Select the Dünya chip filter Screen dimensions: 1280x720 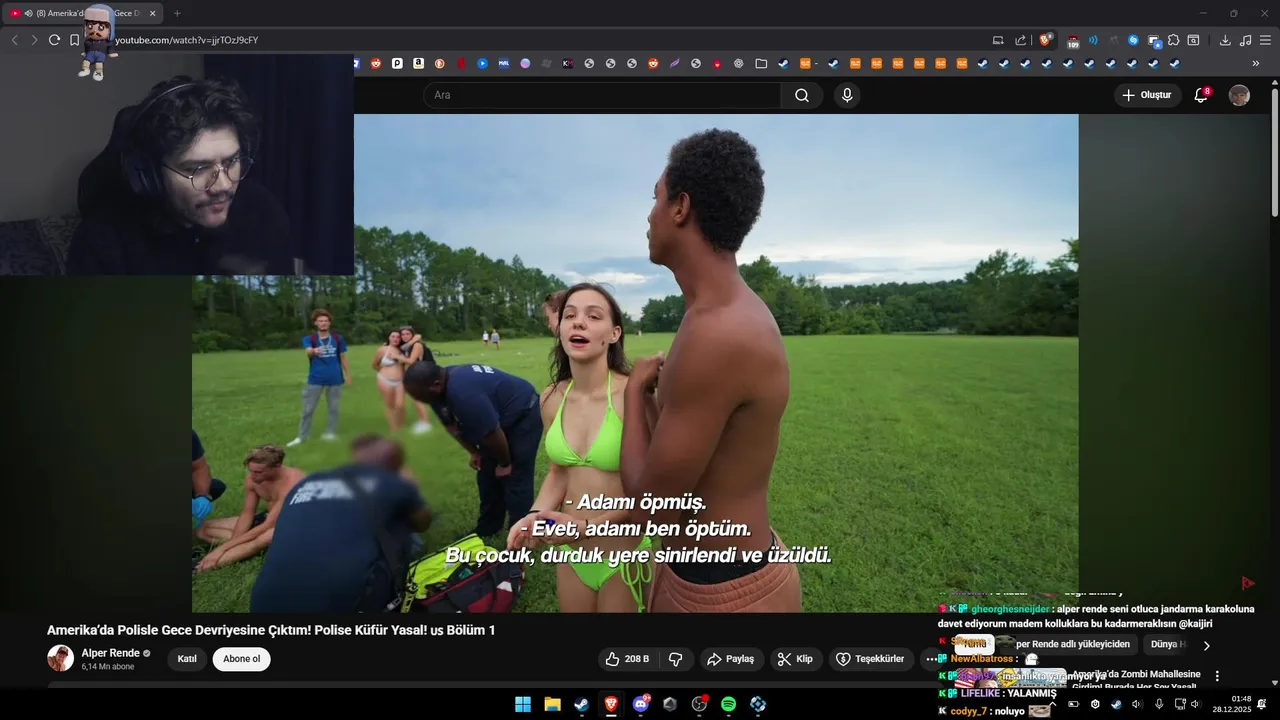pyautogui.click(x=1166, y=644)
